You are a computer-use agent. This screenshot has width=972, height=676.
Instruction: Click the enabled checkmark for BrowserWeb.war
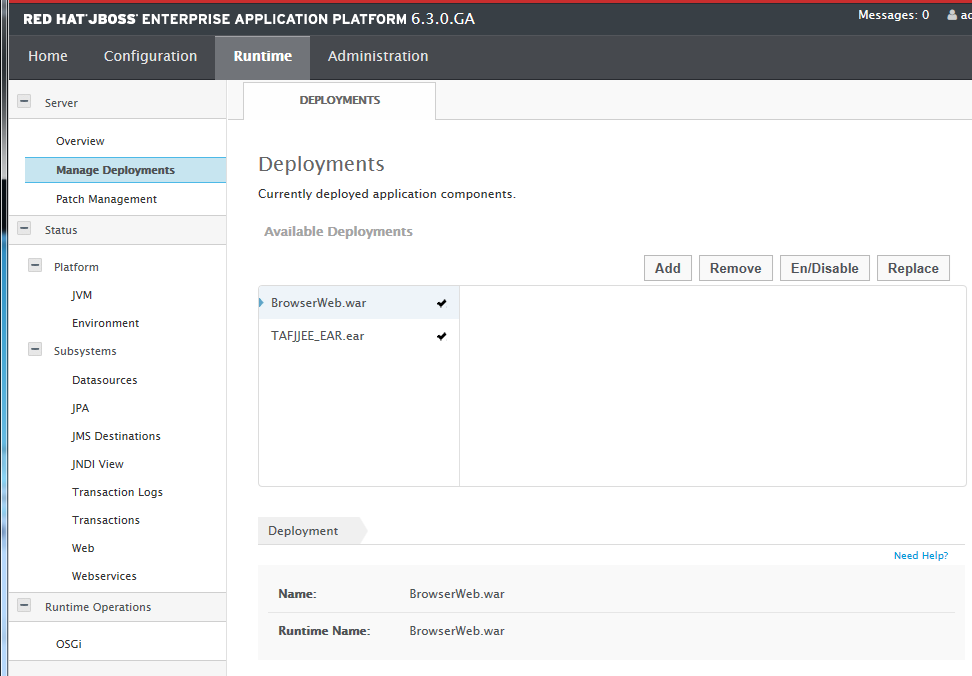tap(441, 303)
